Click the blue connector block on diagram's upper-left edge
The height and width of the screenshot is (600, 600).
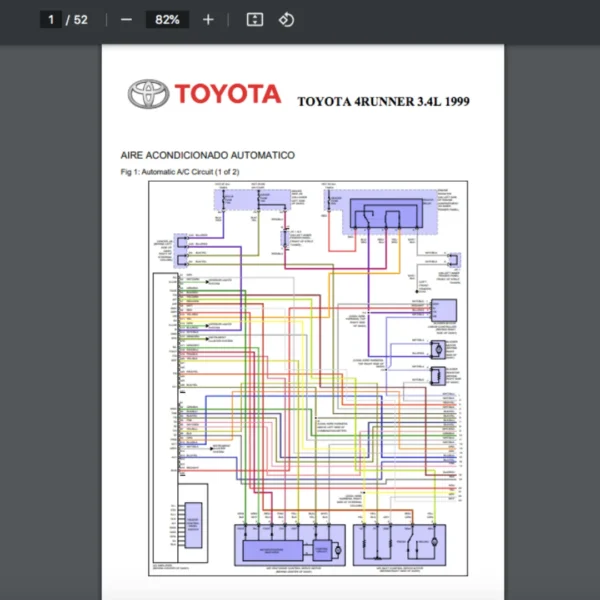[x=182, y=251]
